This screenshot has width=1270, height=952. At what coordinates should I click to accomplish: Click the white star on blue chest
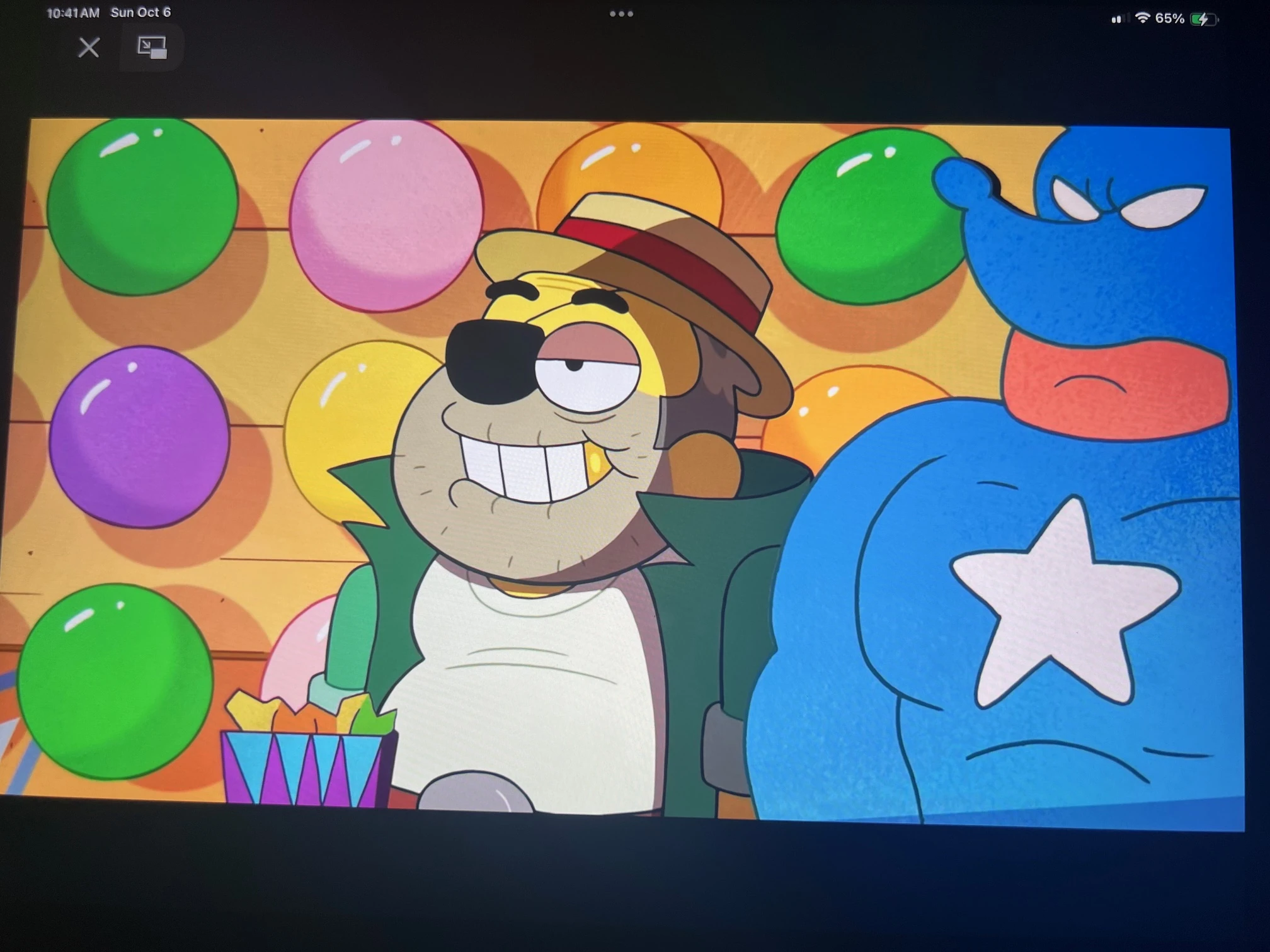click(x=1065, y=604)
